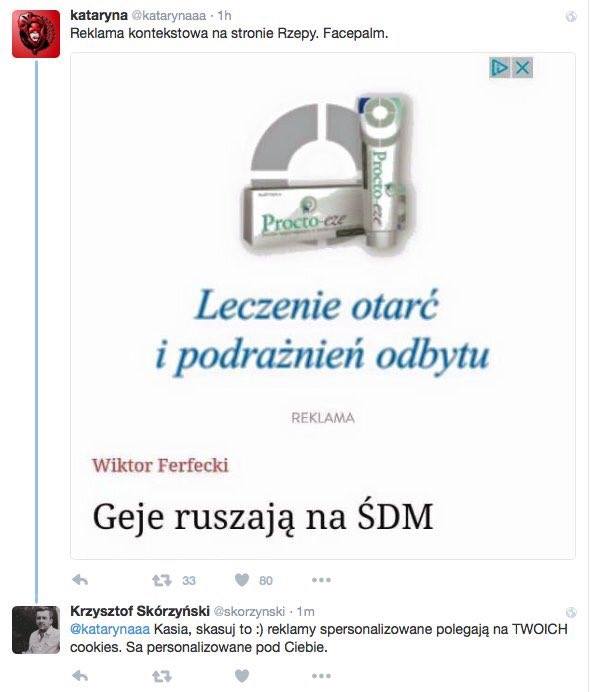
Task: Click the globe icon on Skórzyński's reply
Action: 571,613
